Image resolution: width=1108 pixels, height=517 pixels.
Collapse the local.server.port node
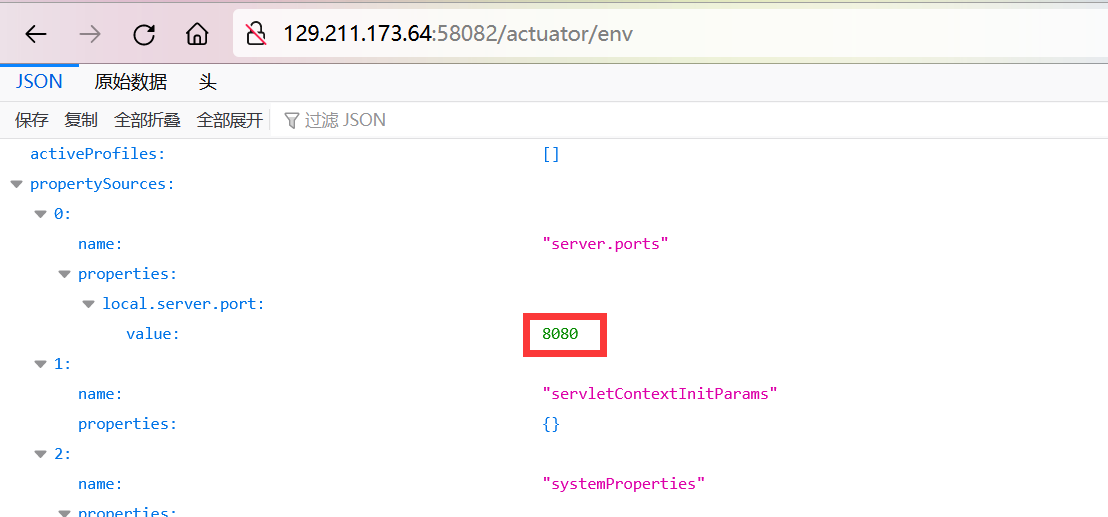[x=89, y=304]
